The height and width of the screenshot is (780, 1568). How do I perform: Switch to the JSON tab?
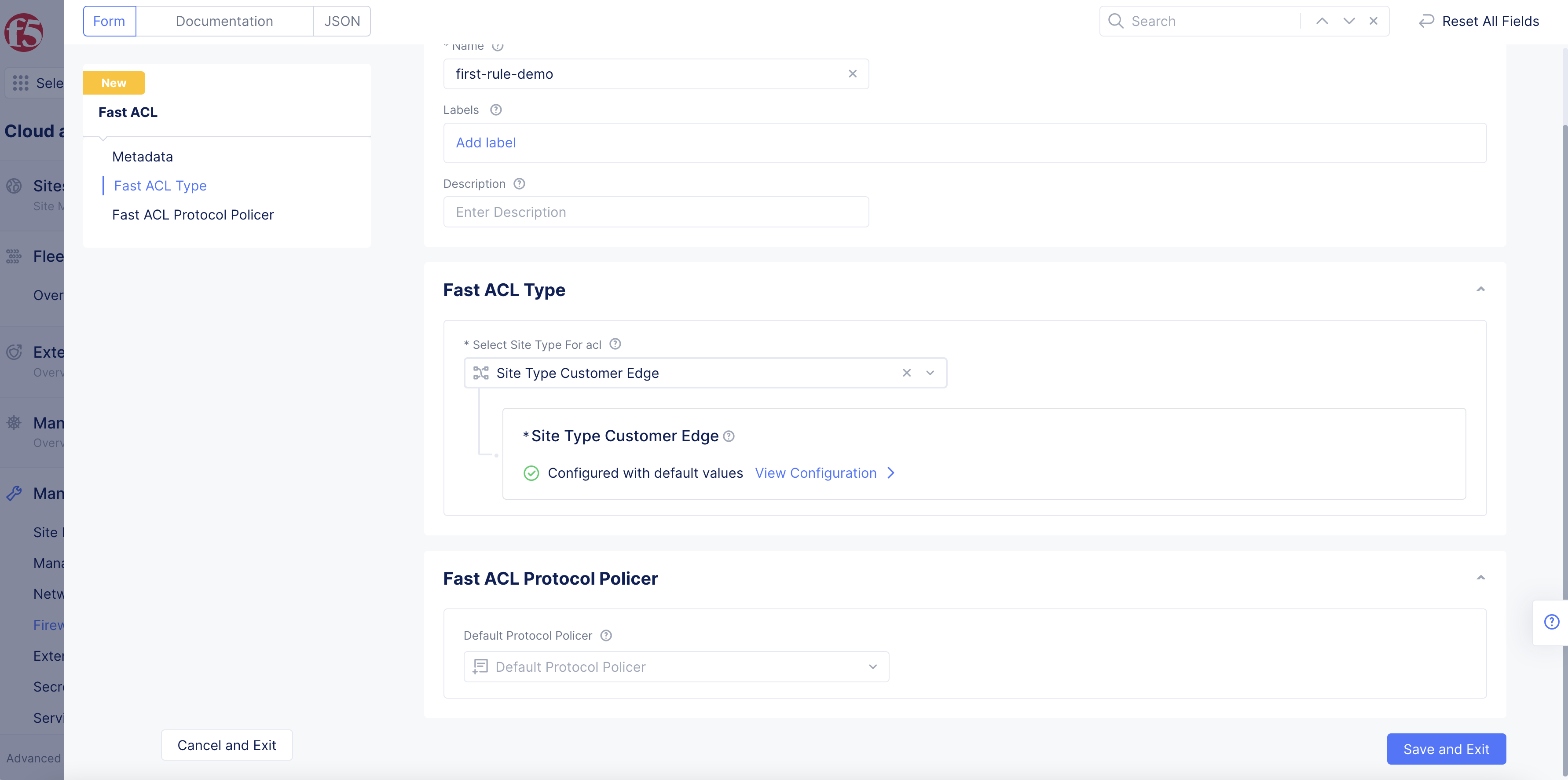341,21
